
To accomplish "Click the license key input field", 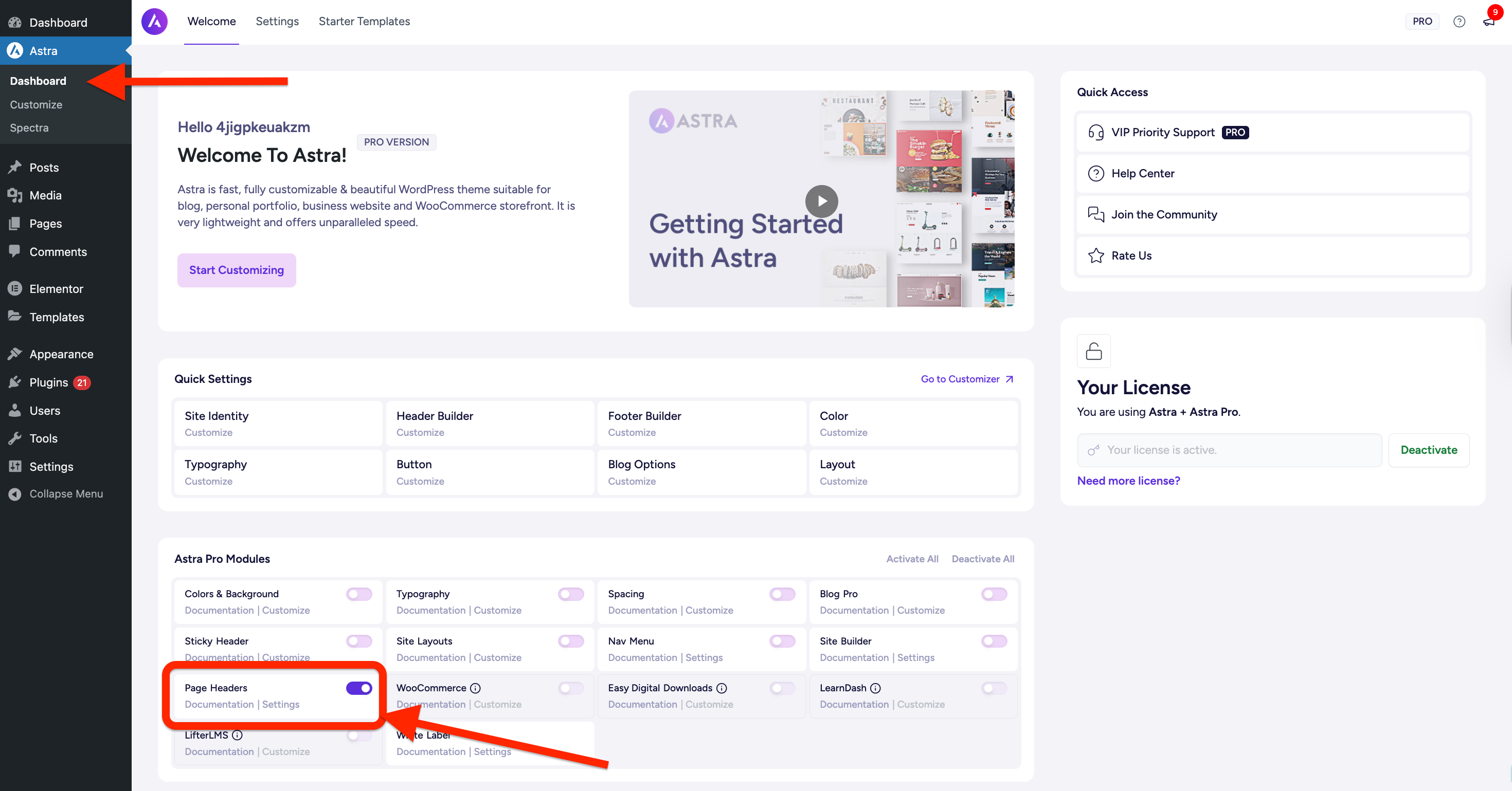I will pyautogui.click(x=1230, y=450).
